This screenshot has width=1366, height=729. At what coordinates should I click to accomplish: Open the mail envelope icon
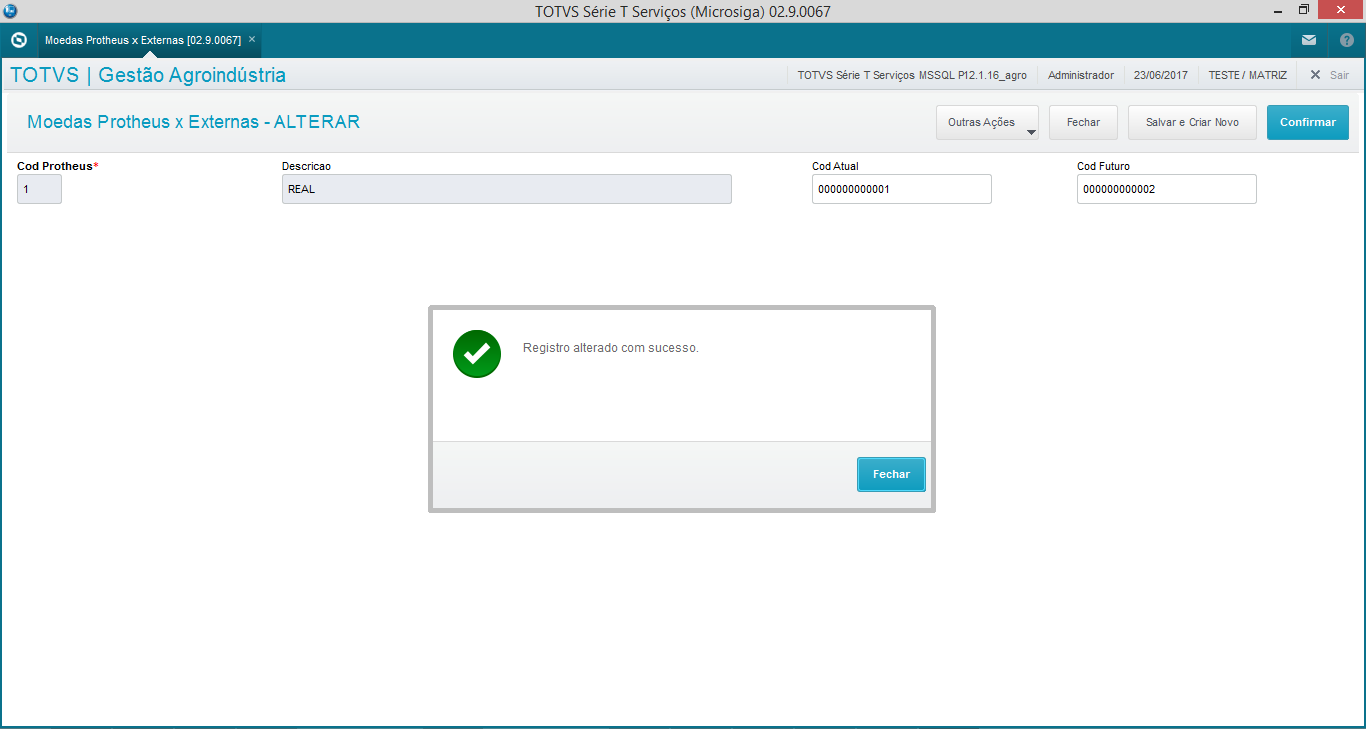tap(1309, 41)
